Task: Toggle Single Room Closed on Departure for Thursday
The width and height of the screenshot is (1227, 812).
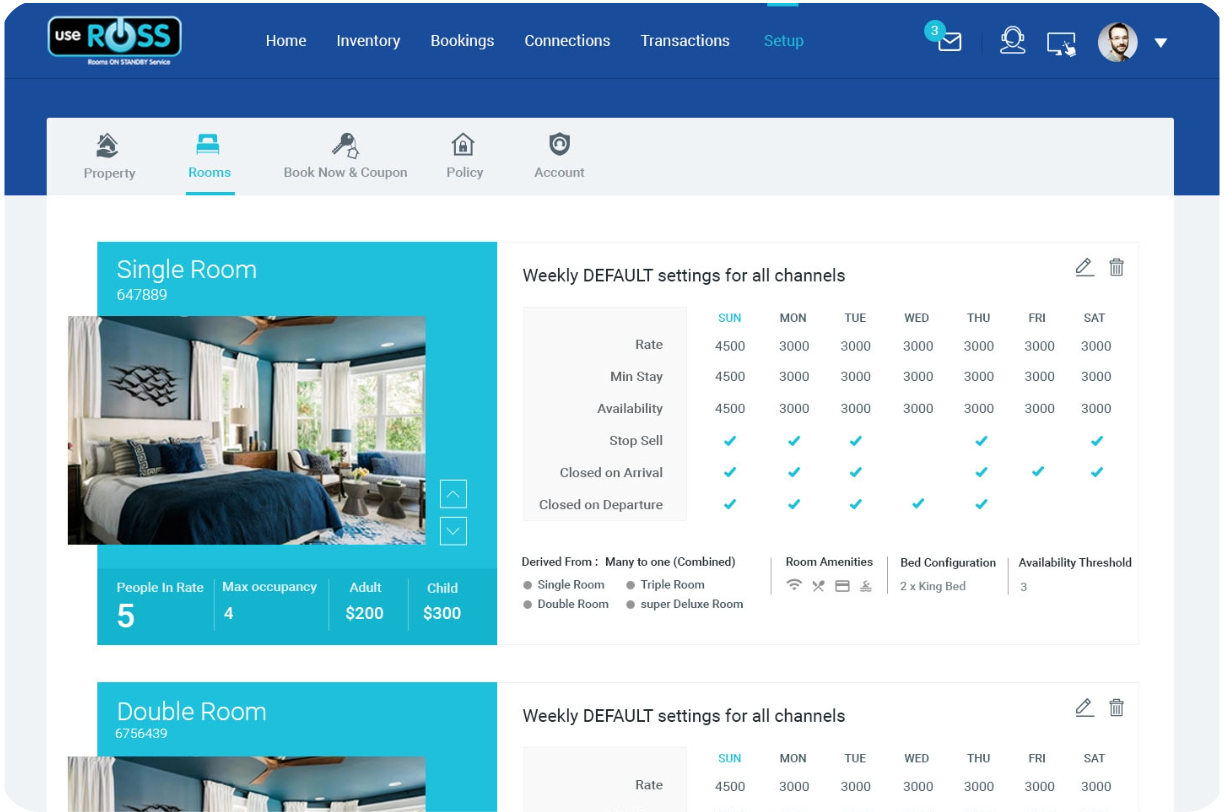Action: 981,504
